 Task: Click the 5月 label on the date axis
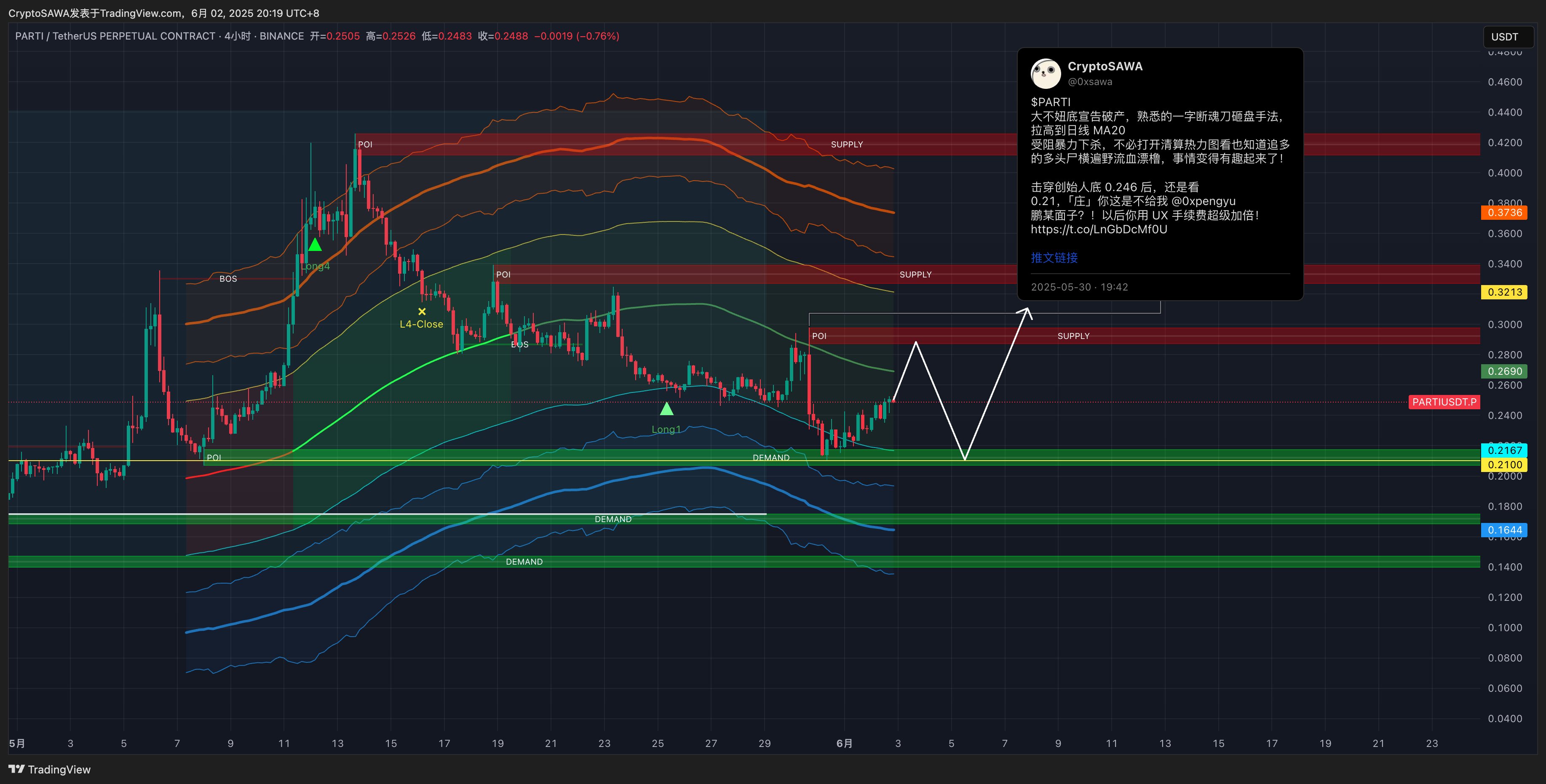(17, 743)
